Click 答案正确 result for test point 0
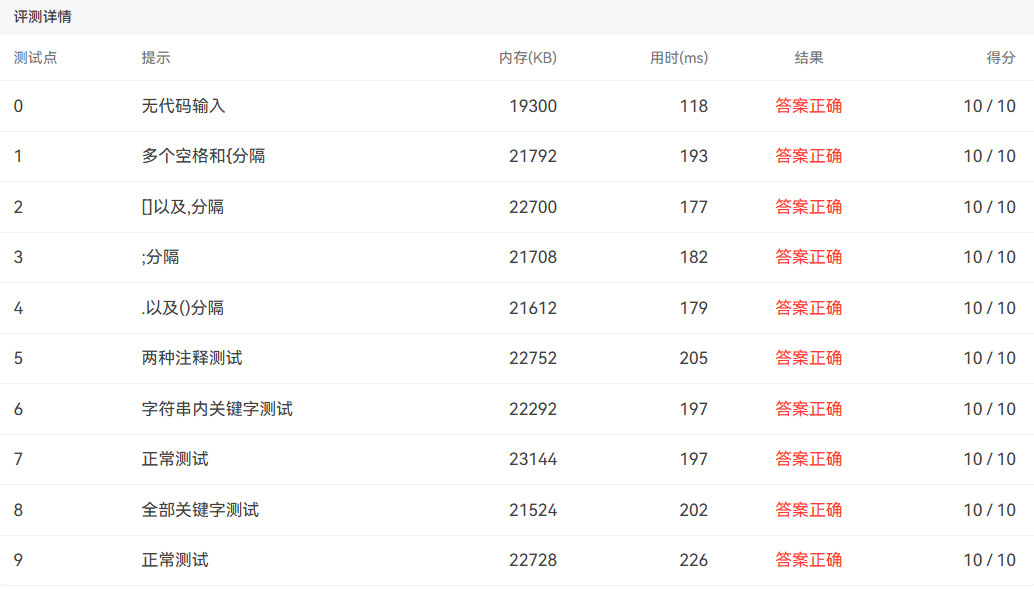This screenshot has height=589, width=1034. click(808, 106)
